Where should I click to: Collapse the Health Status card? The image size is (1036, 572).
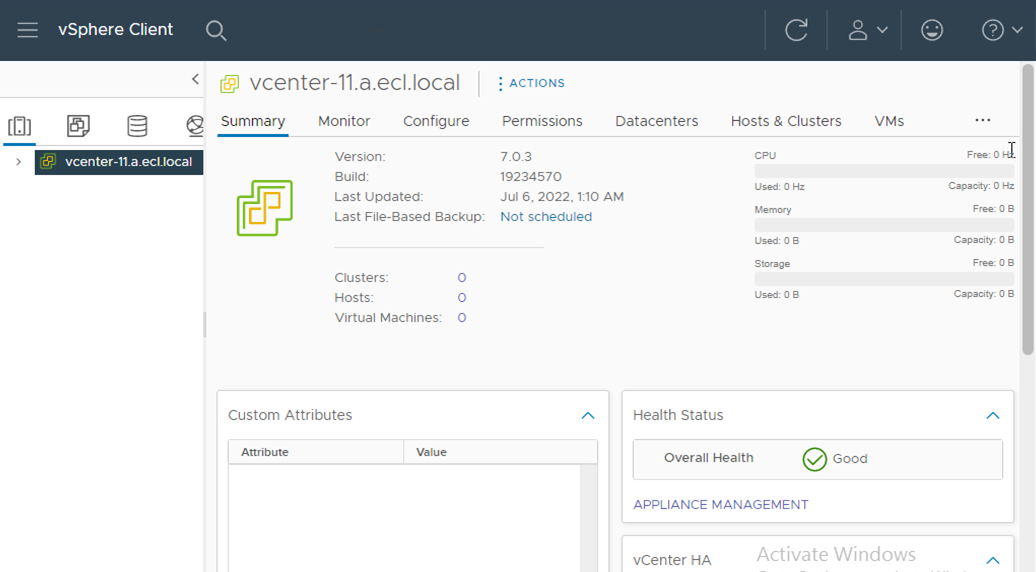point(992,415)
